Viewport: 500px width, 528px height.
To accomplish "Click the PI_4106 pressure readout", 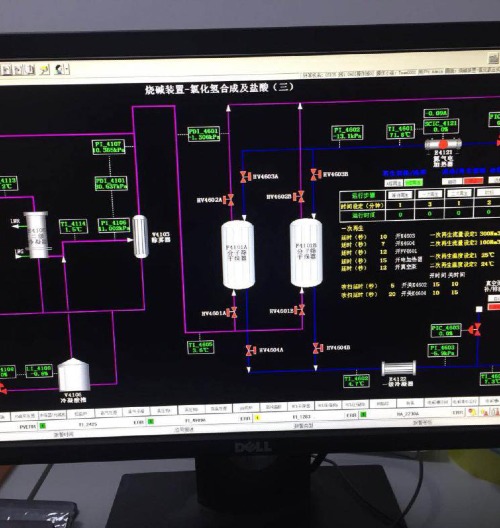I will point(114,225).
